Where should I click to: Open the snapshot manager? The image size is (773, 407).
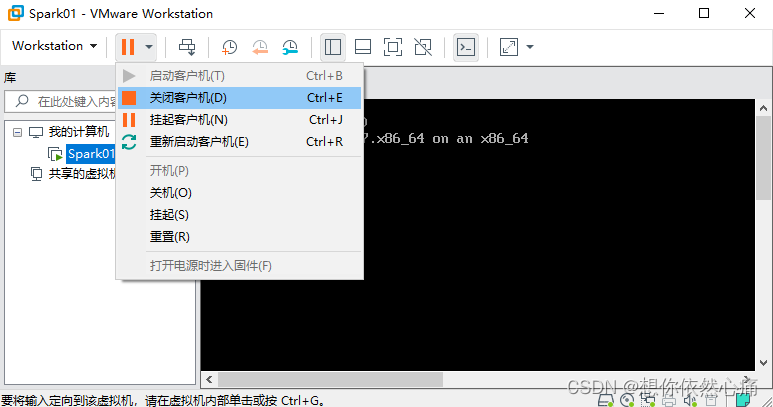coord(290,47)
